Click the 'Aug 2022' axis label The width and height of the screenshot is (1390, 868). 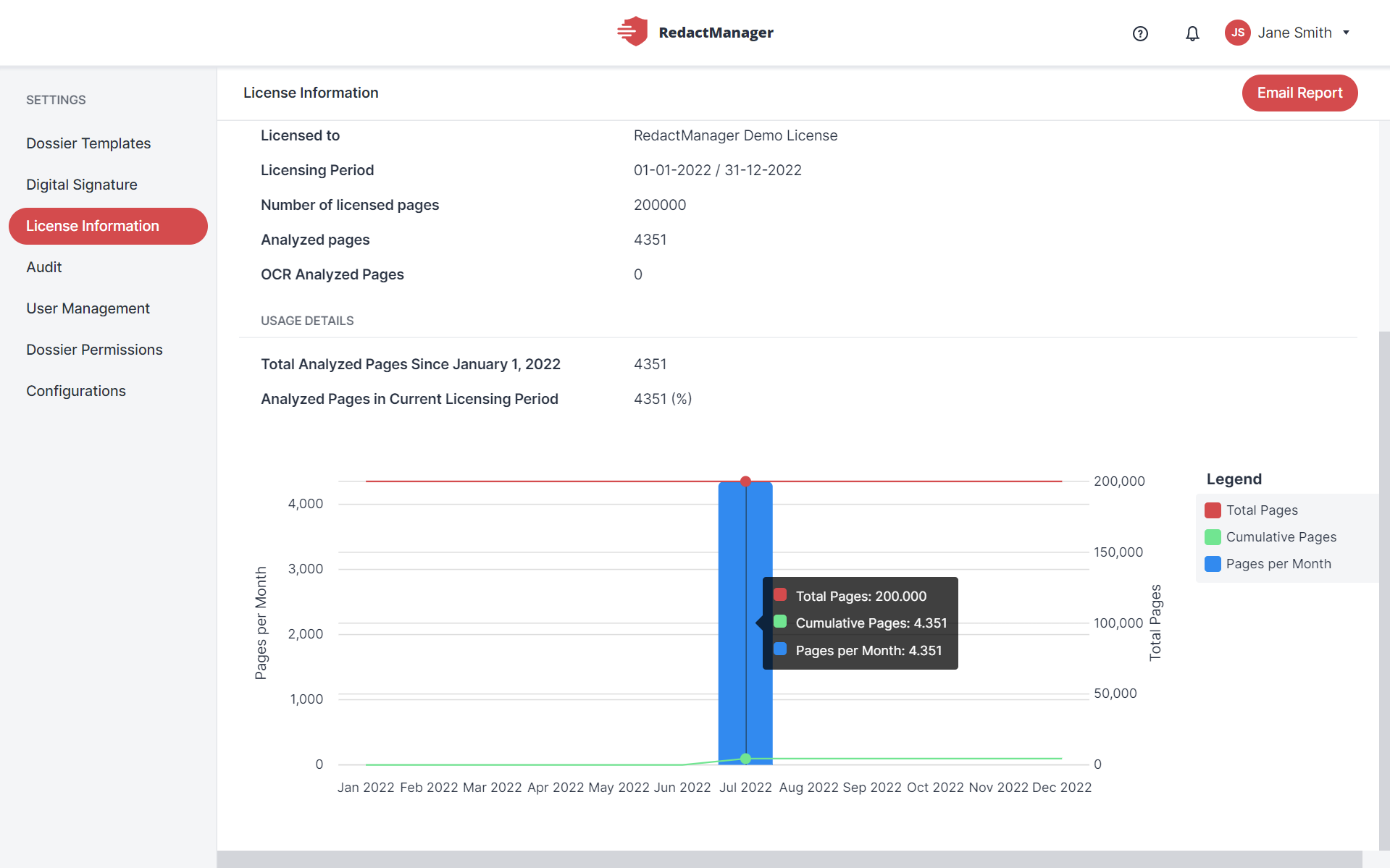(808, 788)
